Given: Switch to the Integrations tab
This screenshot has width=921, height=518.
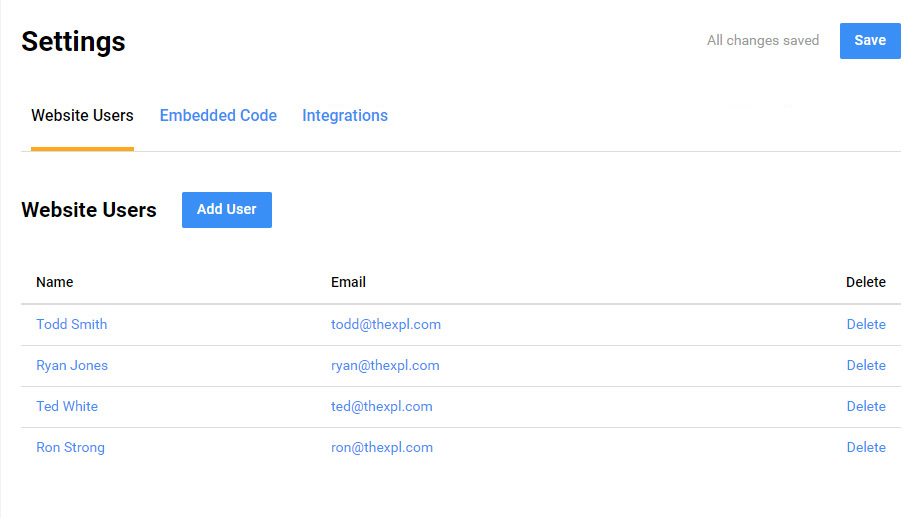Looking at the screenshot, I should (345, 116).
